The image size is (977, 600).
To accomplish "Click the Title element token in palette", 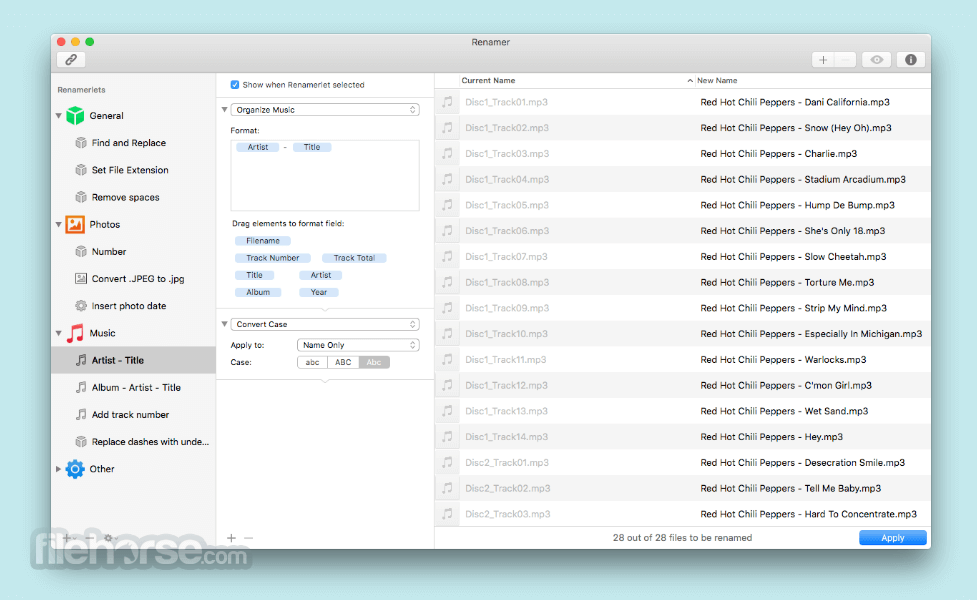I will point(254,275).
